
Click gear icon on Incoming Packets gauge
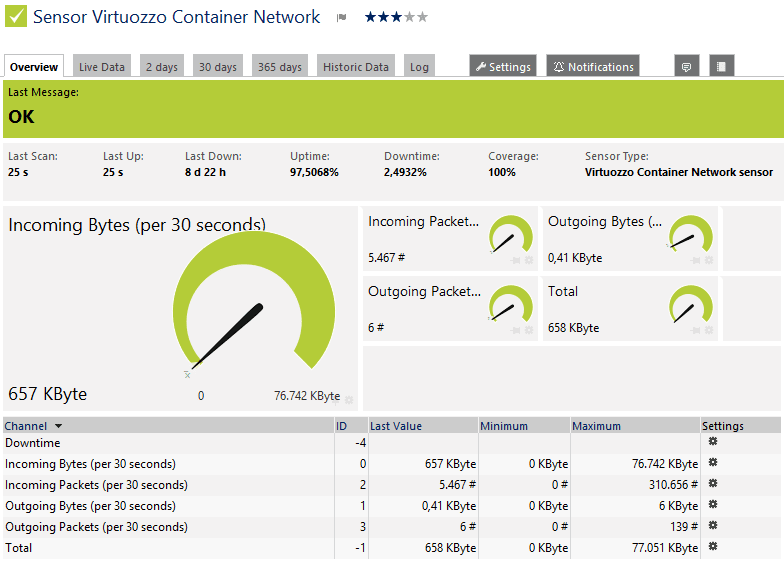(x=529, y=260)
